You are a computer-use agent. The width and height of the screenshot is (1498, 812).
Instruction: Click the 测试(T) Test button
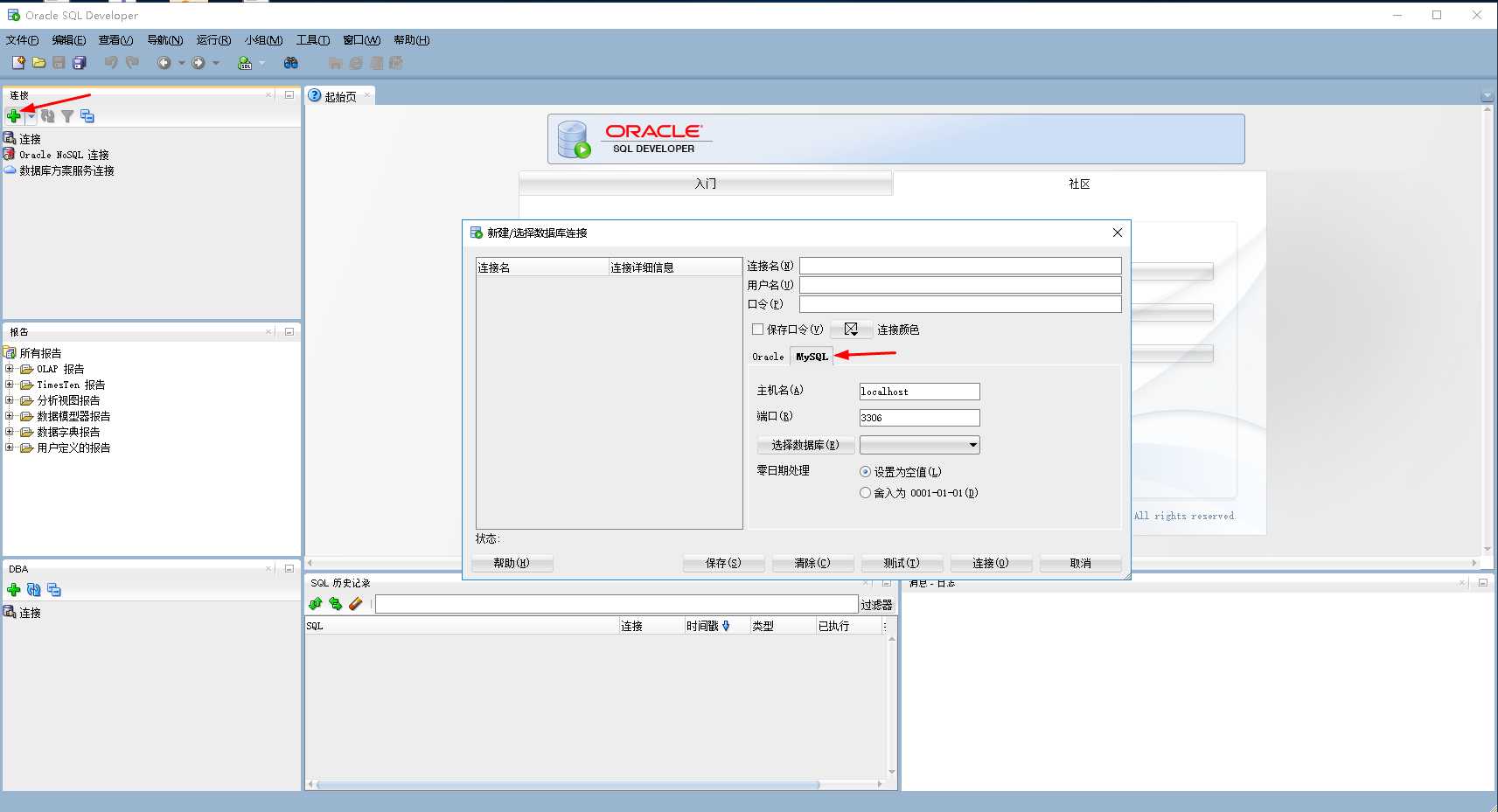point(902,563)
